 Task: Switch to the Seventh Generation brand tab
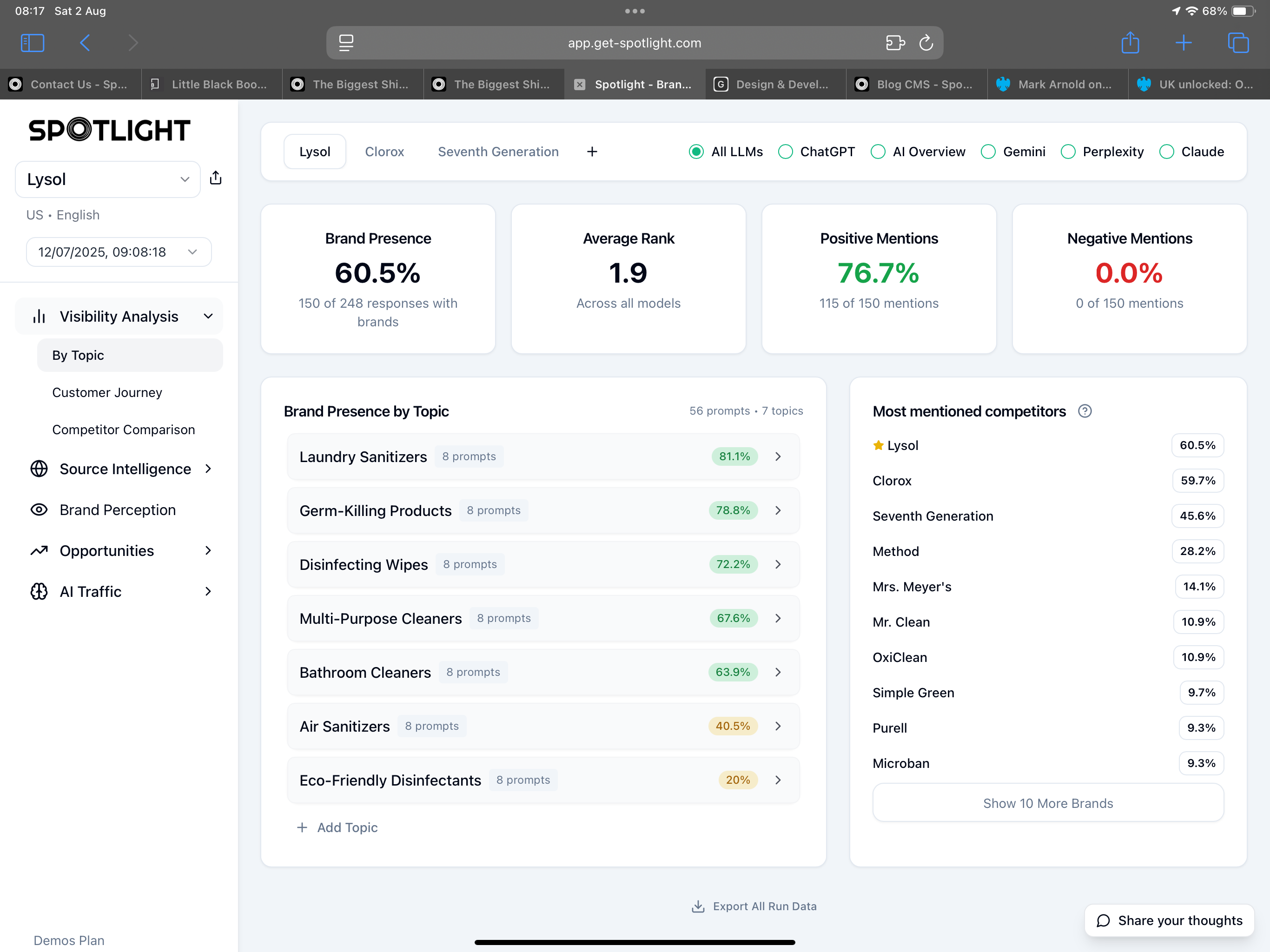(498, 152)
